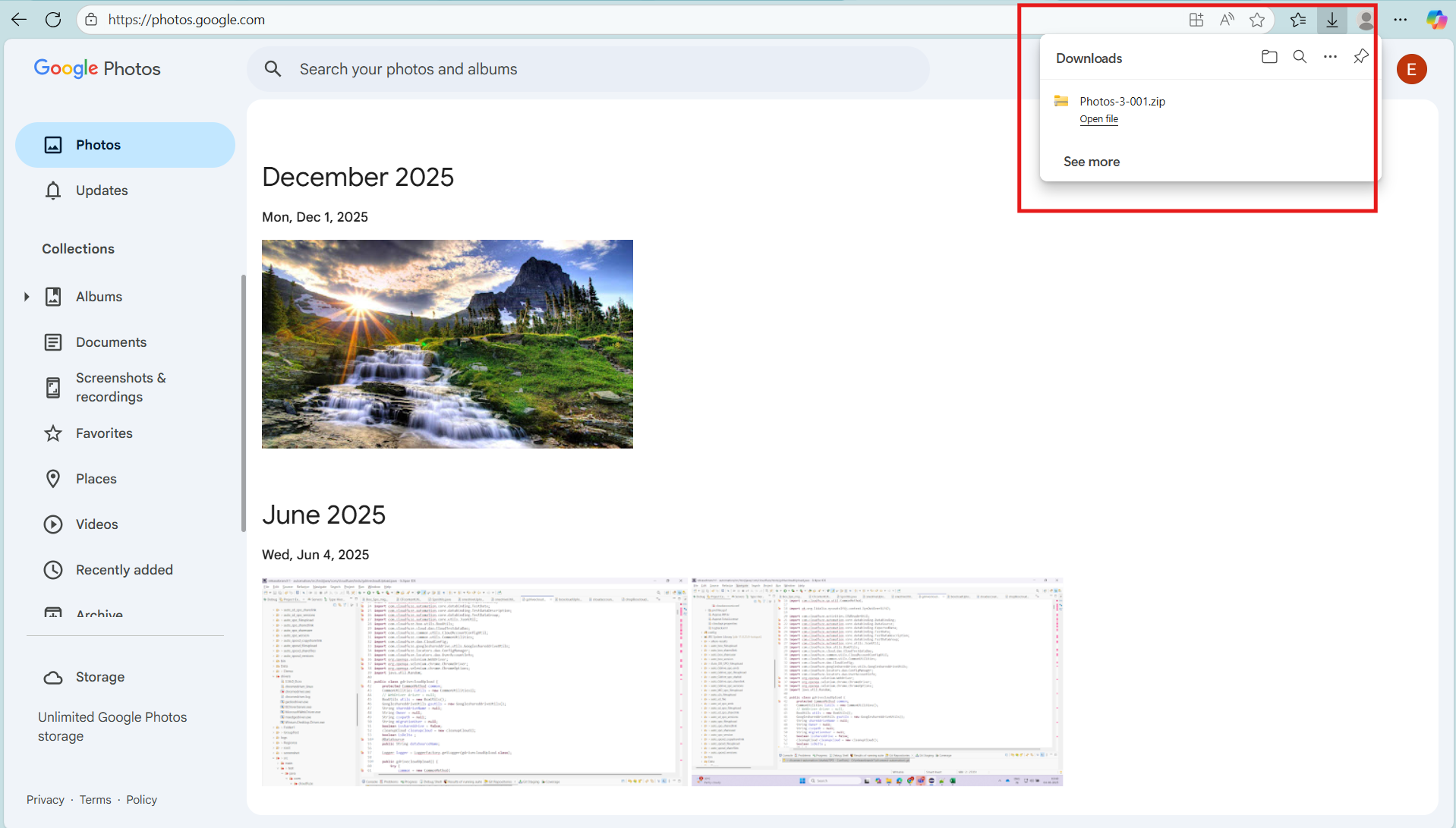Open the Albums section icon in sidebar

click(x=53, y=296)
